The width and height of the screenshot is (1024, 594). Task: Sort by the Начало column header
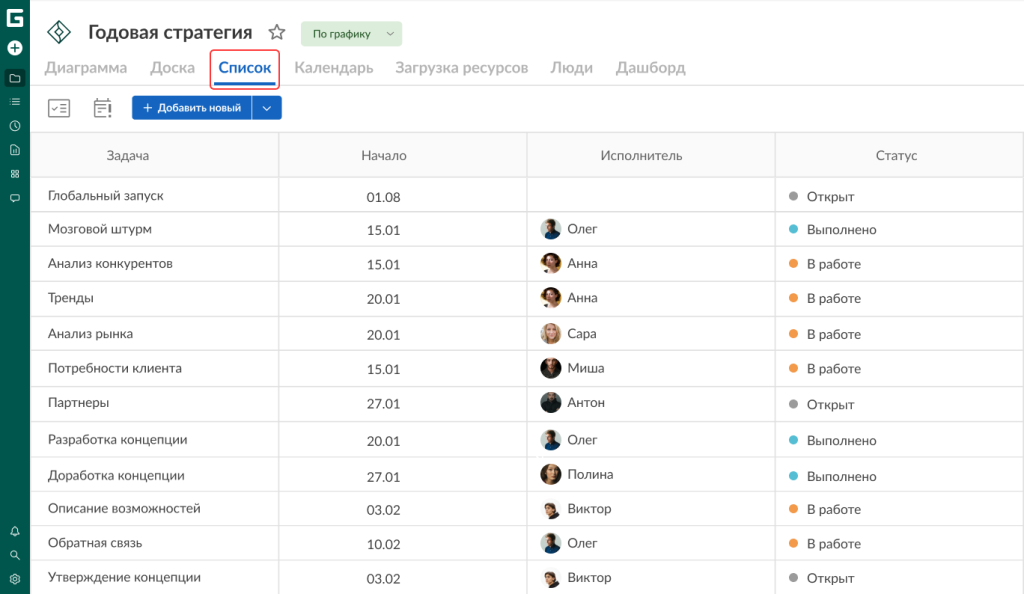pos(384,155)
